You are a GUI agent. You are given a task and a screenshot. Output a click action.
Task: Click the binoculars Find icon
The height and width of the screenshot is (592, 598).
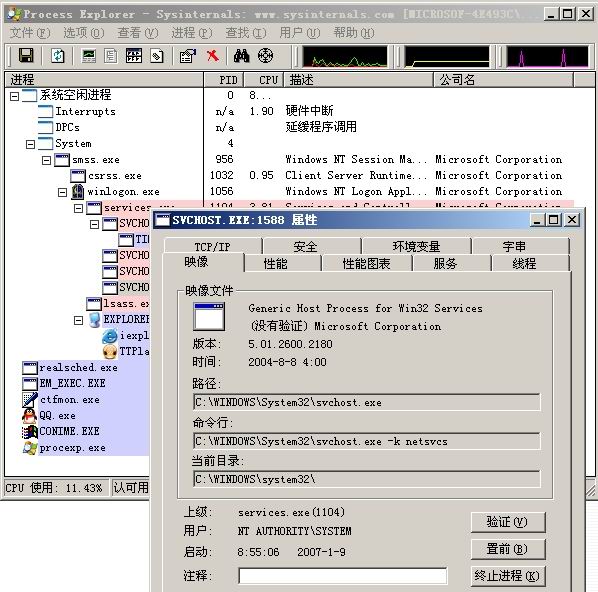(242, 56)
